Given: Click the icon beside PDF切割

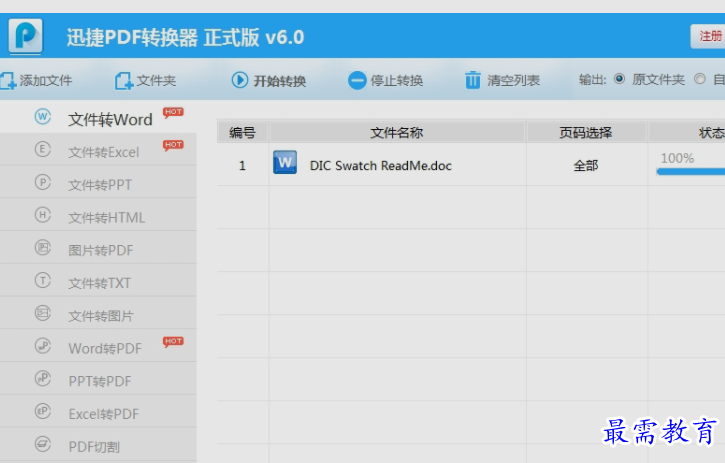Looking at the screenshot, I should click(43, 444).
